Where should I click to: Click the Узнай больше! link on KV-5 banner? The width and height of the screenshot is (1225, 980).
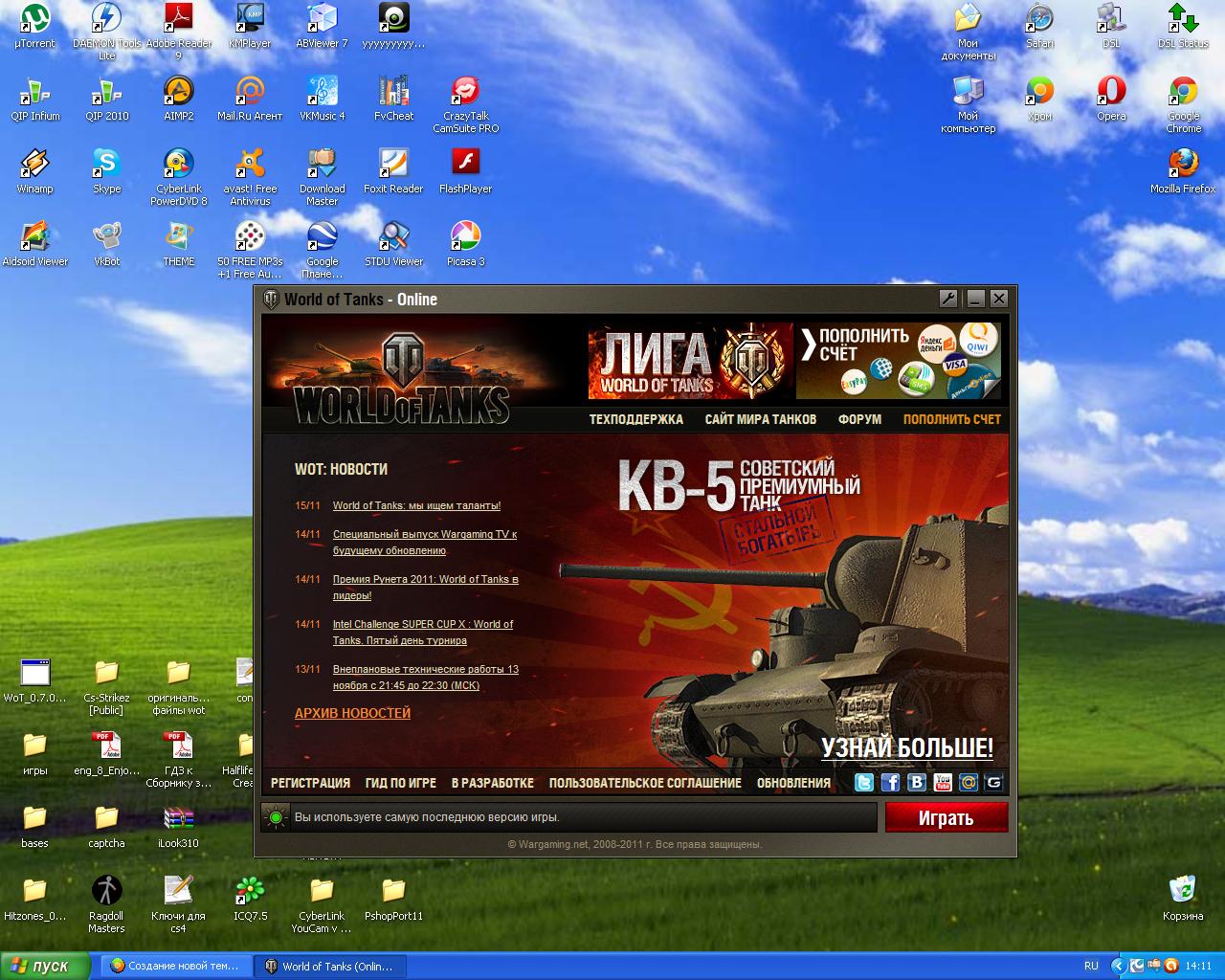907,747
